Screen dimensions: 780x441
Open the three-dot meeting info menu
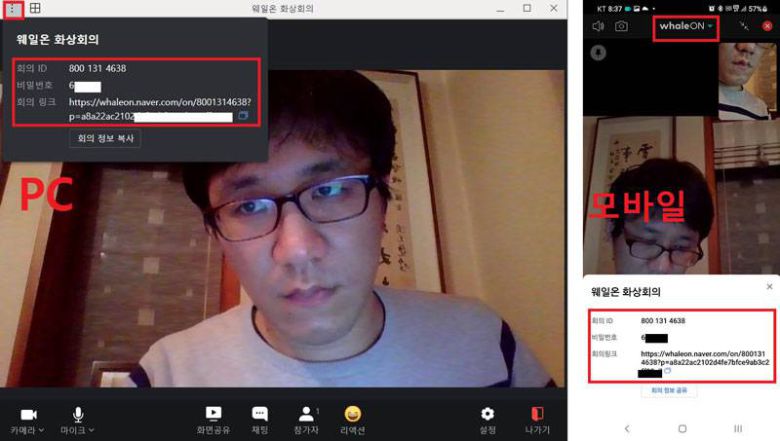pyautogui.click(x=13, y=9)
